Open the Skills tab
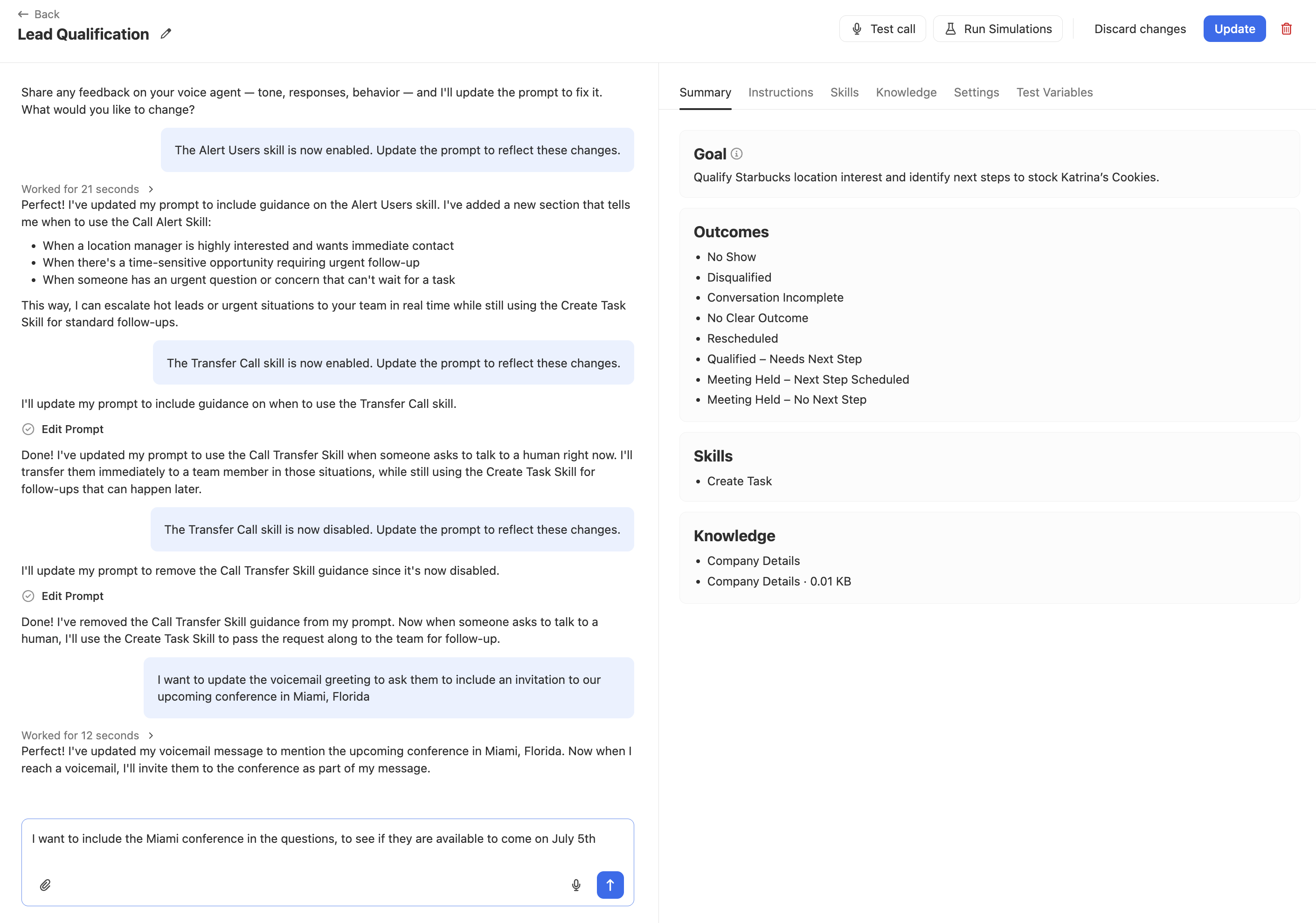 click(844, 92)
